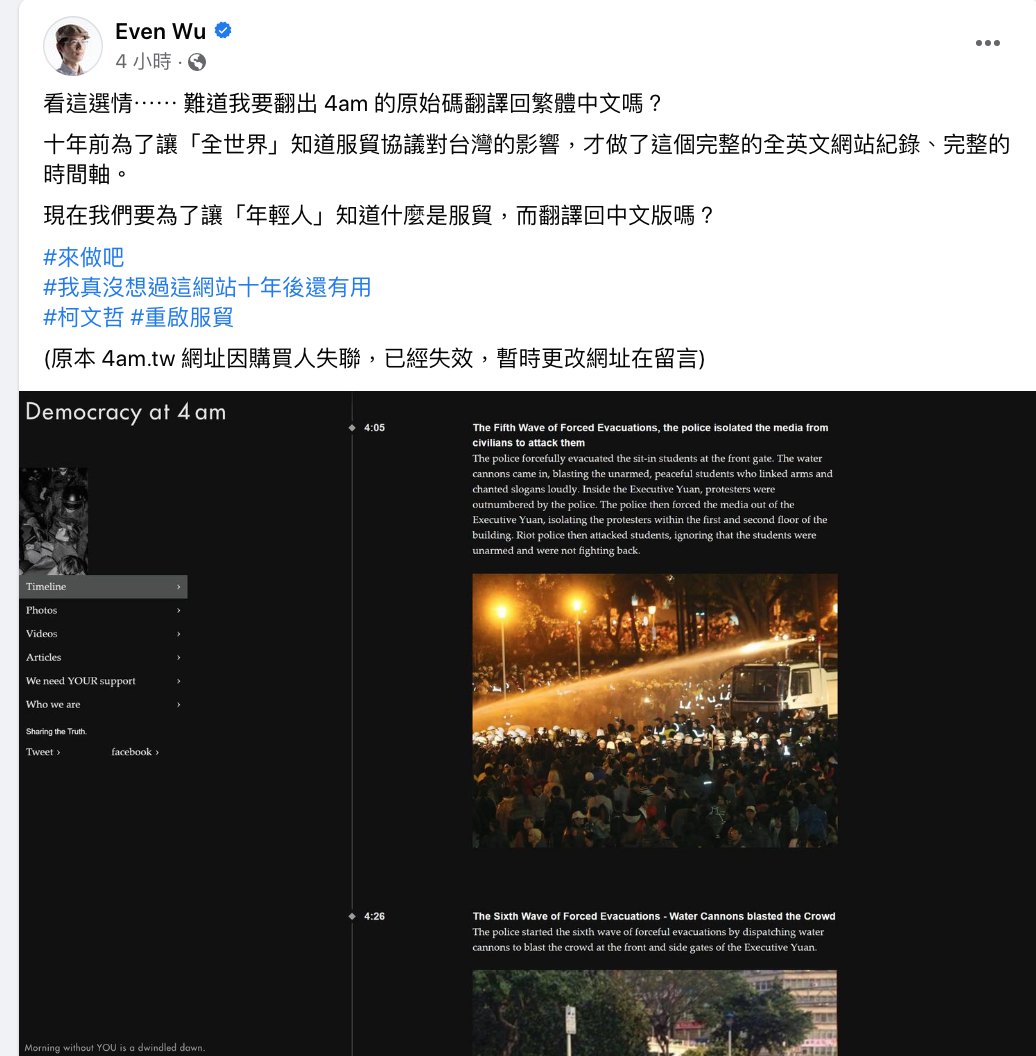Open the #重啟服貿 hashtag link
Image resolution: width=1036 pixels, height=1056 pixels.
[182, 317]
